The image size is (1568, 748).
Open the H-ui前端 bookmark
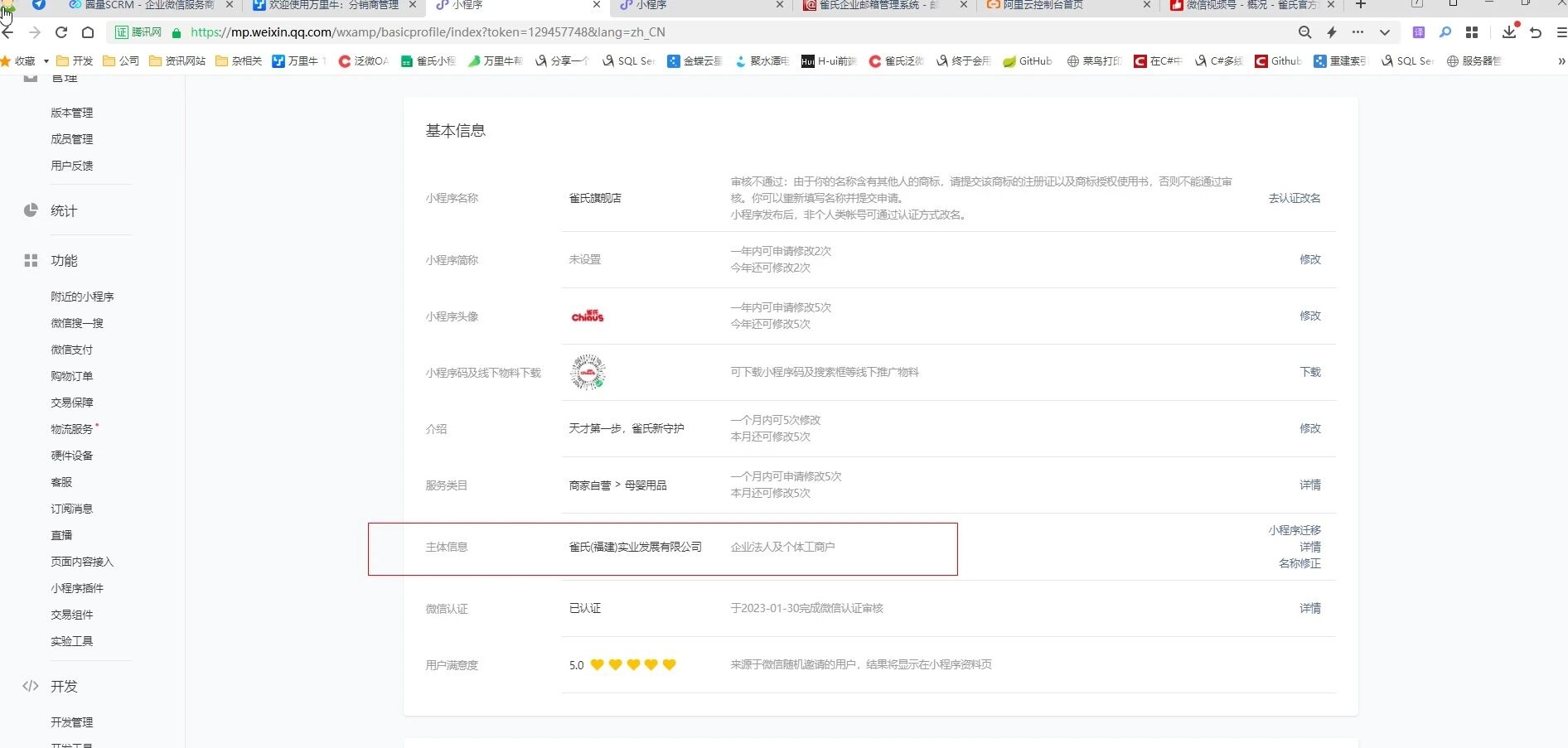[x=829, y=60]
